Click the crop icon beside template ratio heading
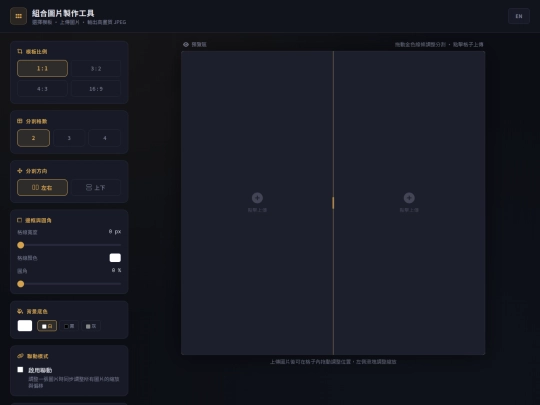 point(20,51)
